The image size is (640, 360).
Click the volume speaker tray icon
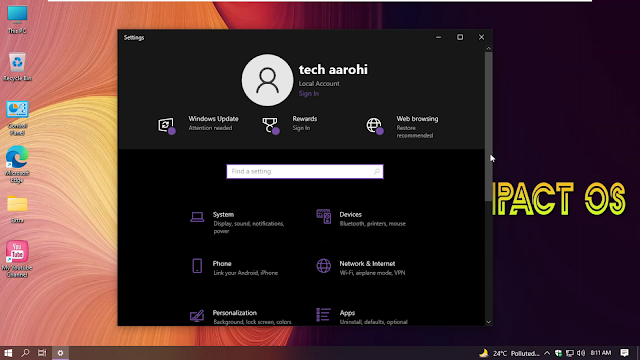click(x=581, y=353)
